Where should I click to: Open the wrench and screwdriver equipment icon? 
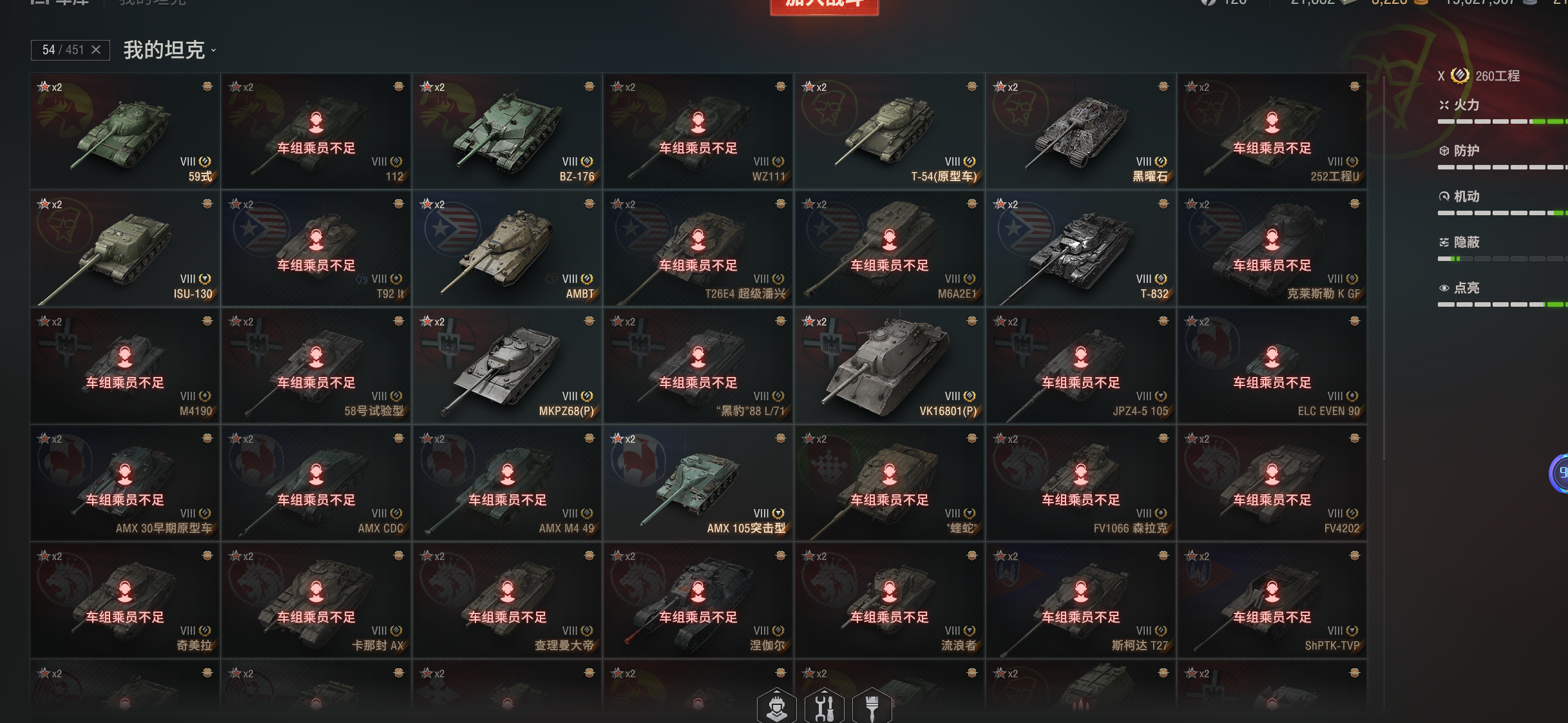(825, 706)
